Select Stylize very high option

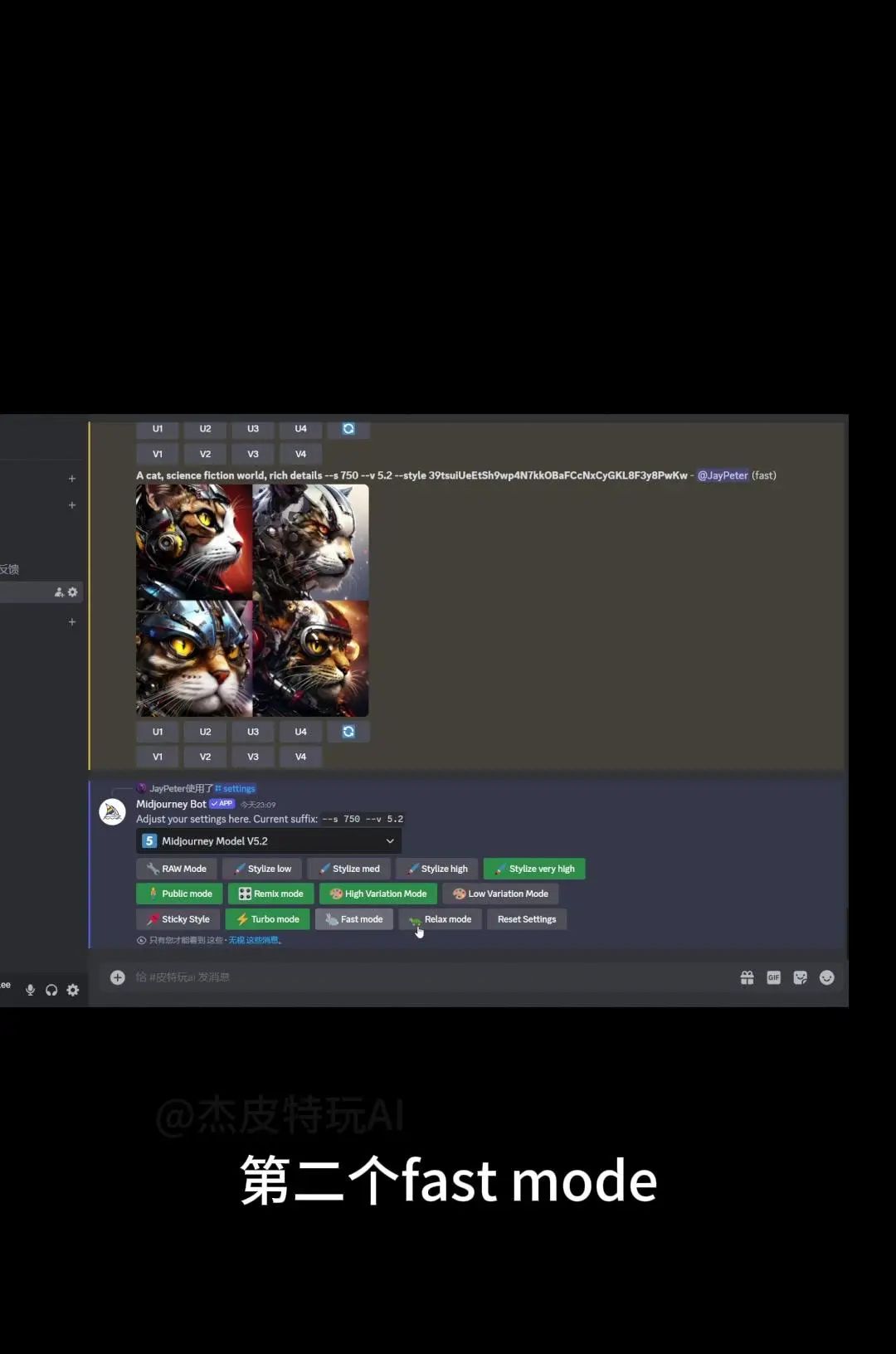click(x=534, y=869)
